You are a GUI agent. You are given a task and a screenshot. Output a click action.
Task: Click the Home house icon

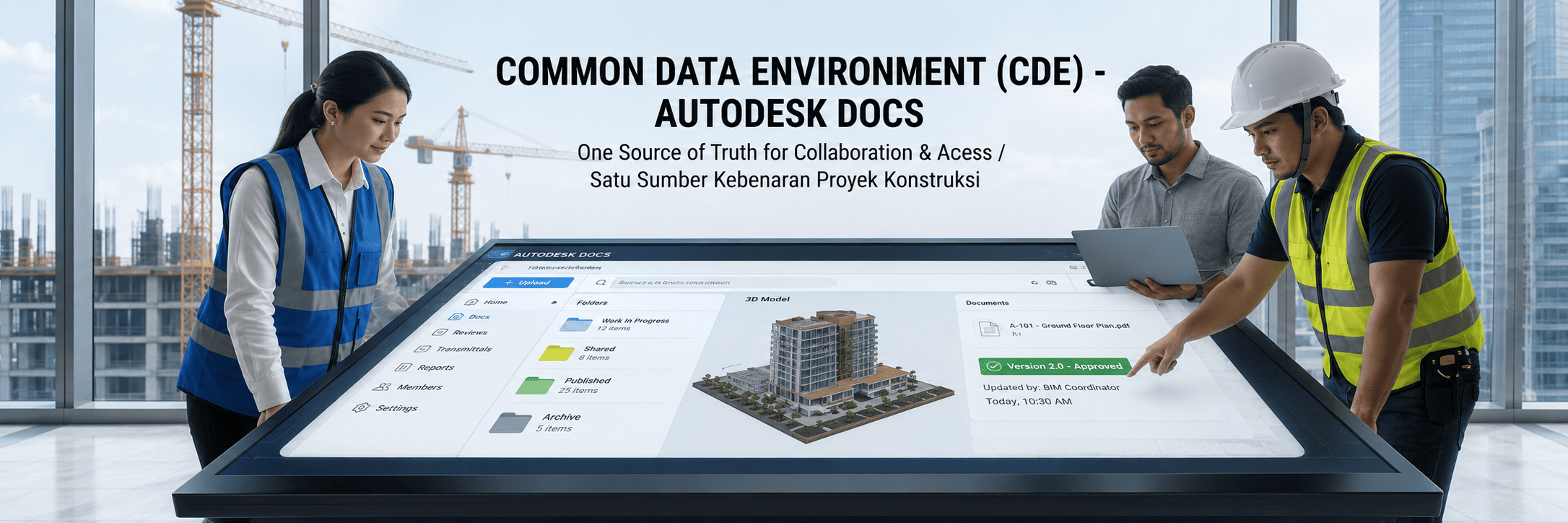pyautogui.click(x=471, y=302)
